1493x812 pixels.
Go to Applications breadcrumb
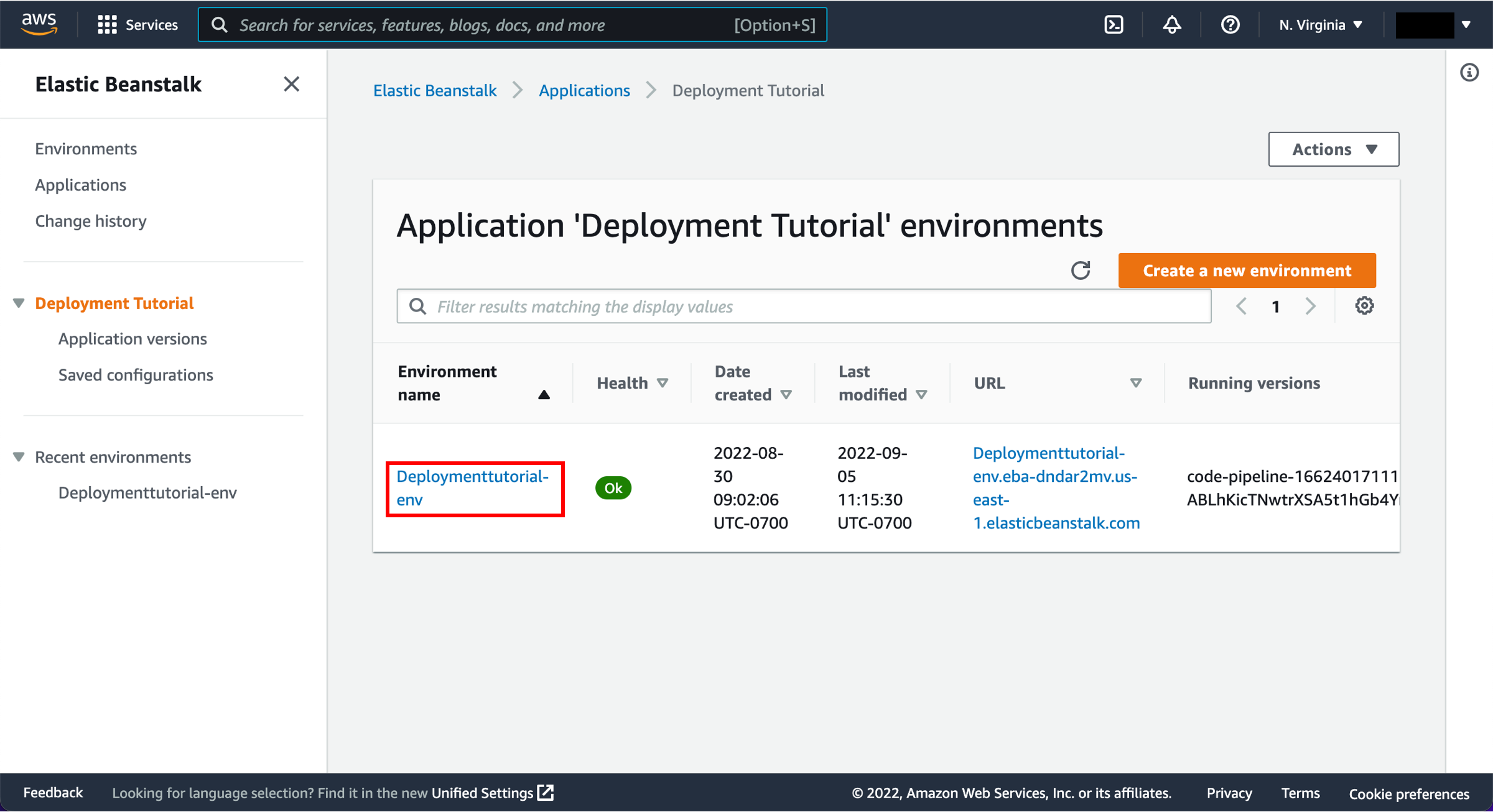click(x=584, y=91)
